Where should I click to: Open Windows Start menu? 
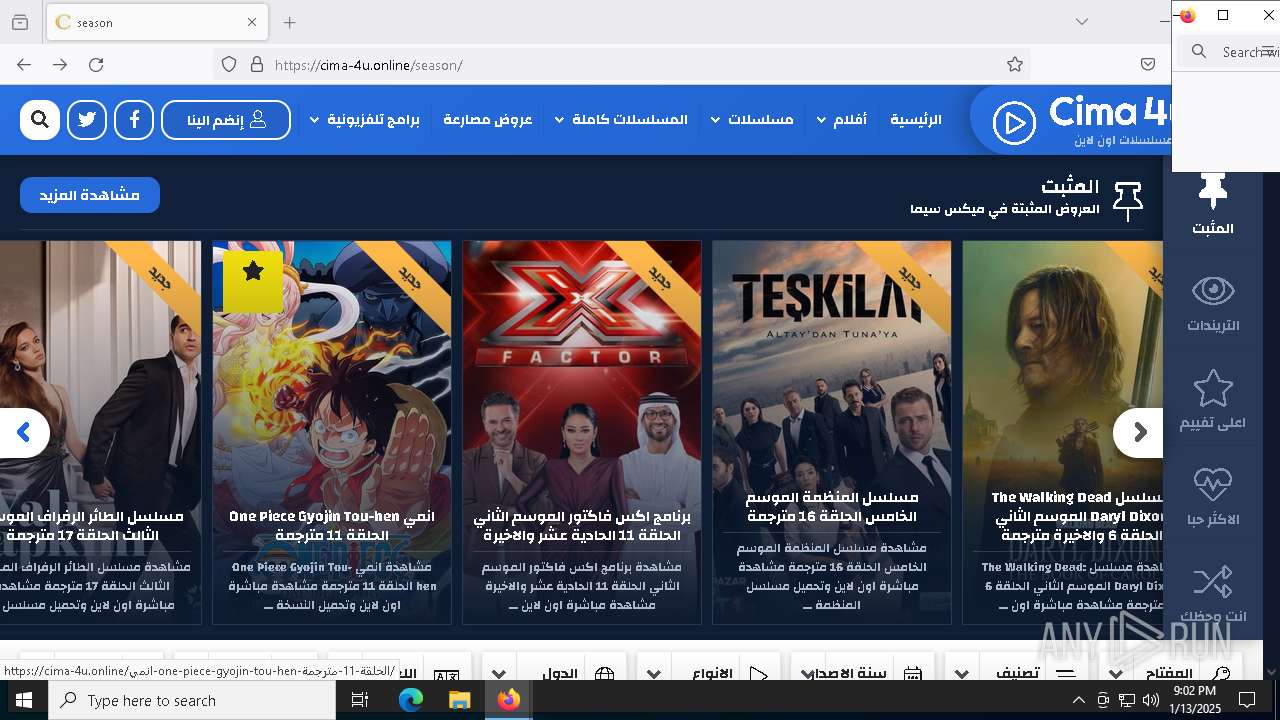pyautogui.click(x=24, y=700)
